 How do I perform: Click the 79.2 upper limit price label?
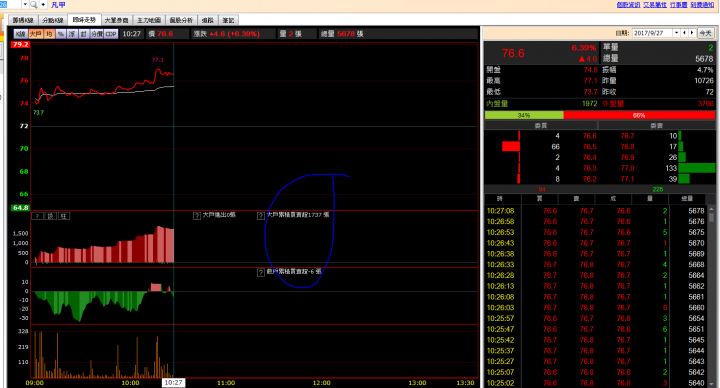tap(21, 45)
